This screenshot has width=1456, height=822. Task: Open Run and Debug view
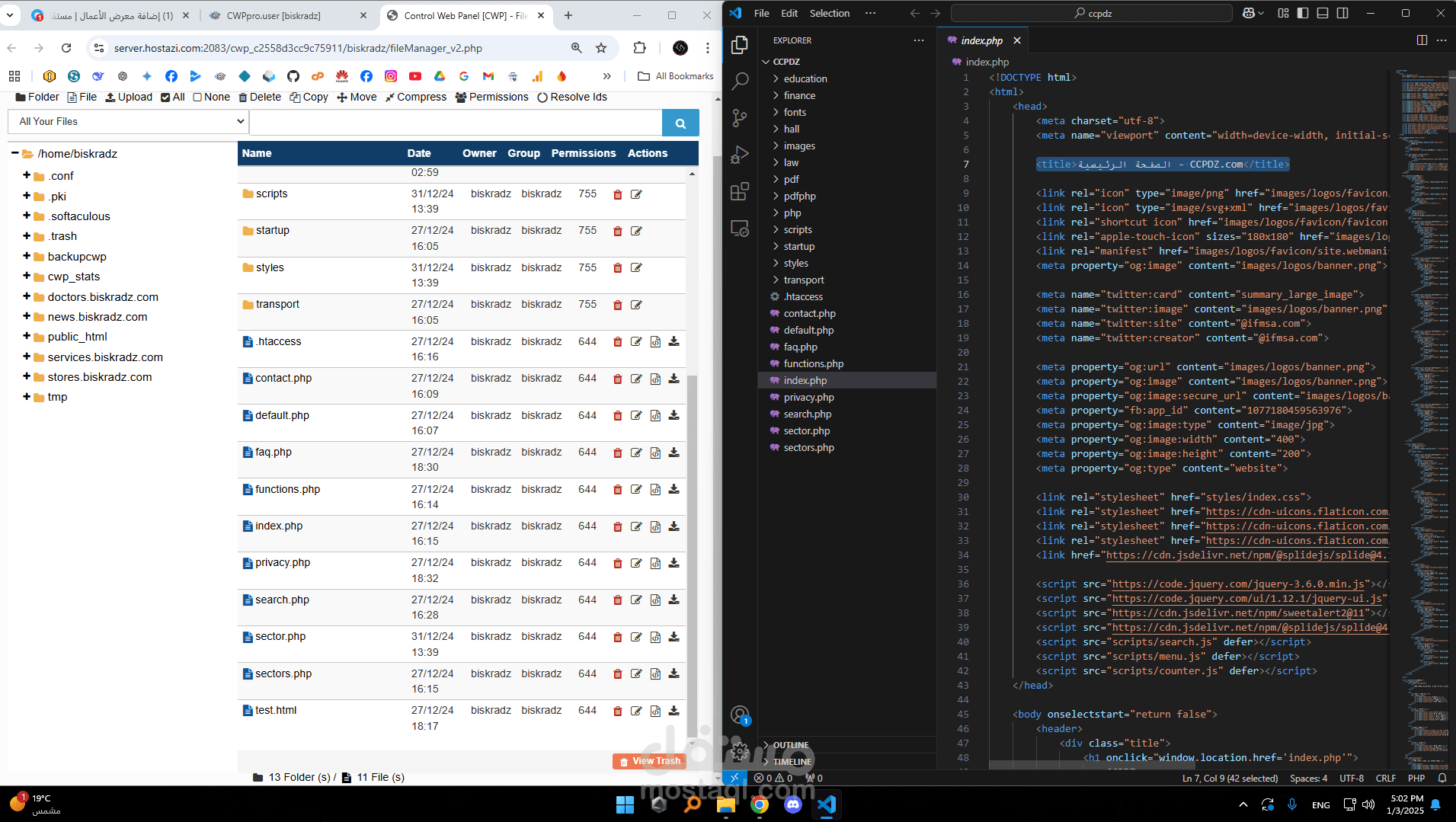pos(739,155)
